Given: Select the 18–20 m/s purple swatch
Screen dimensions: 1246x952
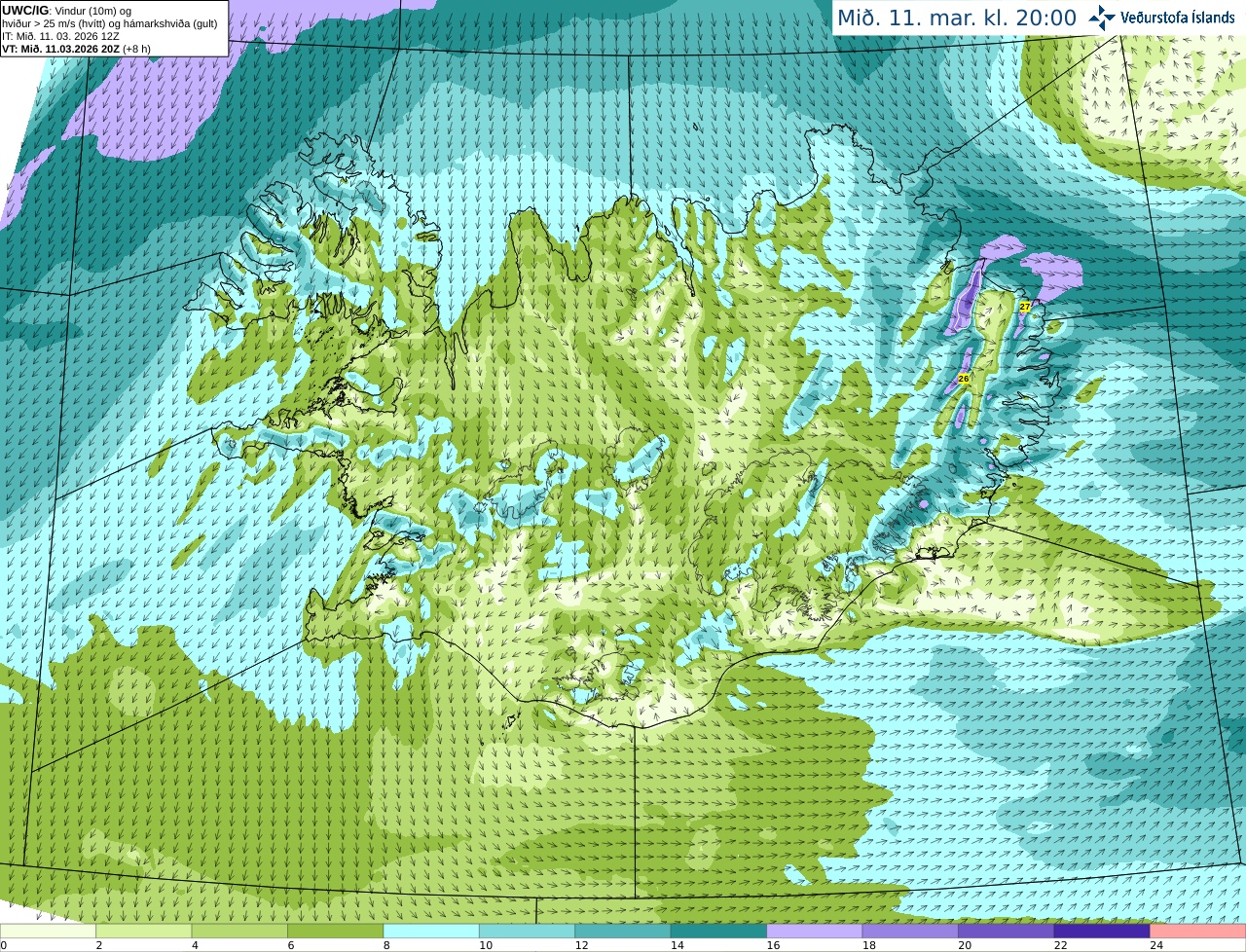Looking at the screenshot, I should click(x=910, y=932).
